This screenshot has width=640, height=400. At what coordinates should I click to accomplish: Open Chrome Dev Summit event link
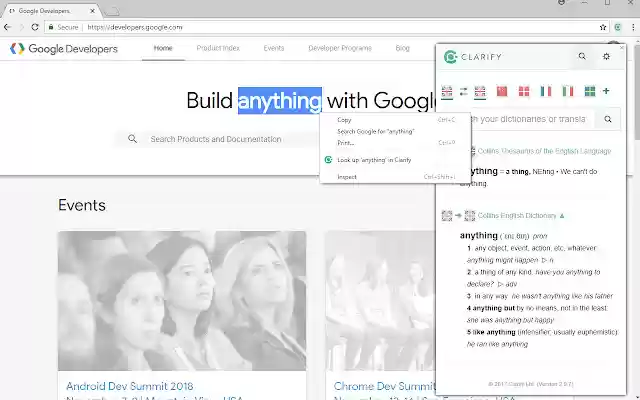[384, 386]
